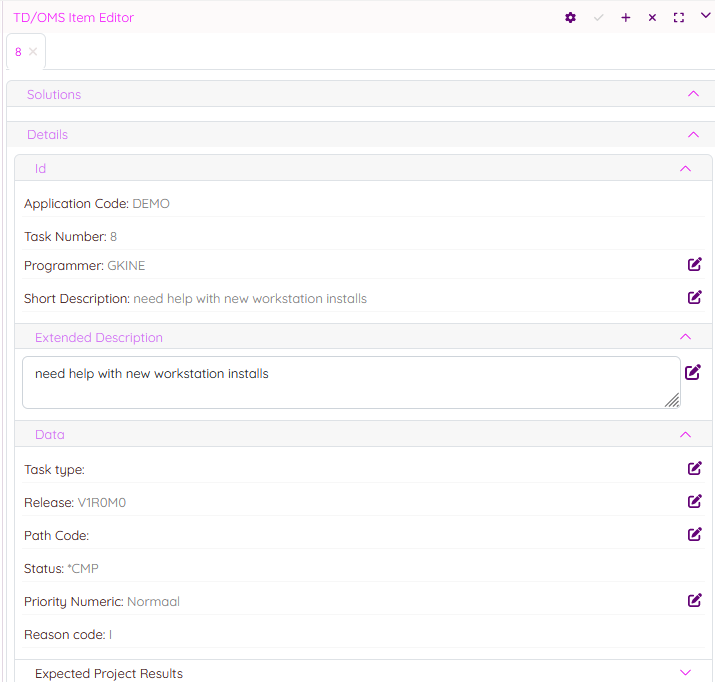This screenshot has height=682, width=715.
Task: Collapse the Extended Description section
Action: [x=685, y=338]
